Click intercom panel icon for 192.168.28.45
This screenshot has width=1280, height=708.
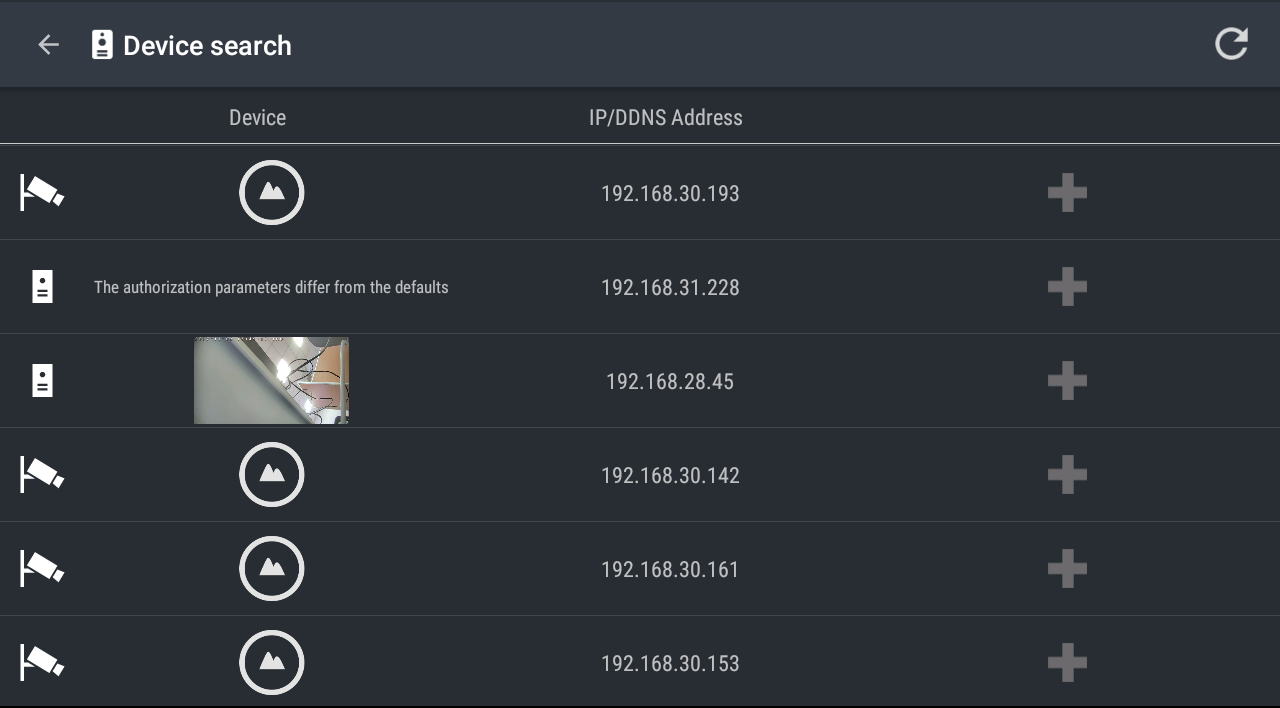coord(42,381)
